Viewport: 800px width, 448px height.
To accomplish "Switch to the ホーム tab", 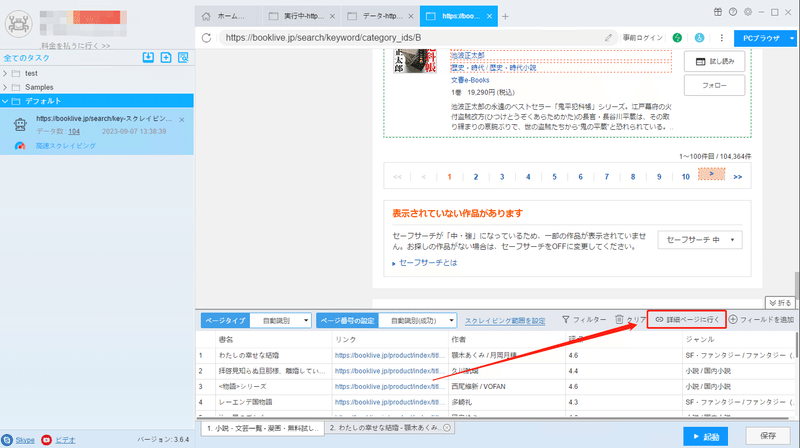I will [229, 16].
